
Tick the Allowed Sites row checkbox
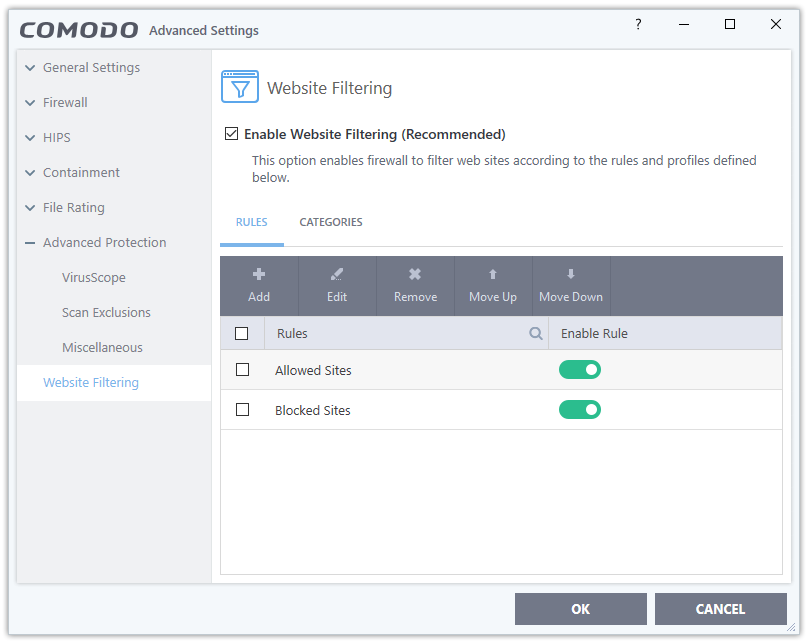click(242, 370)
